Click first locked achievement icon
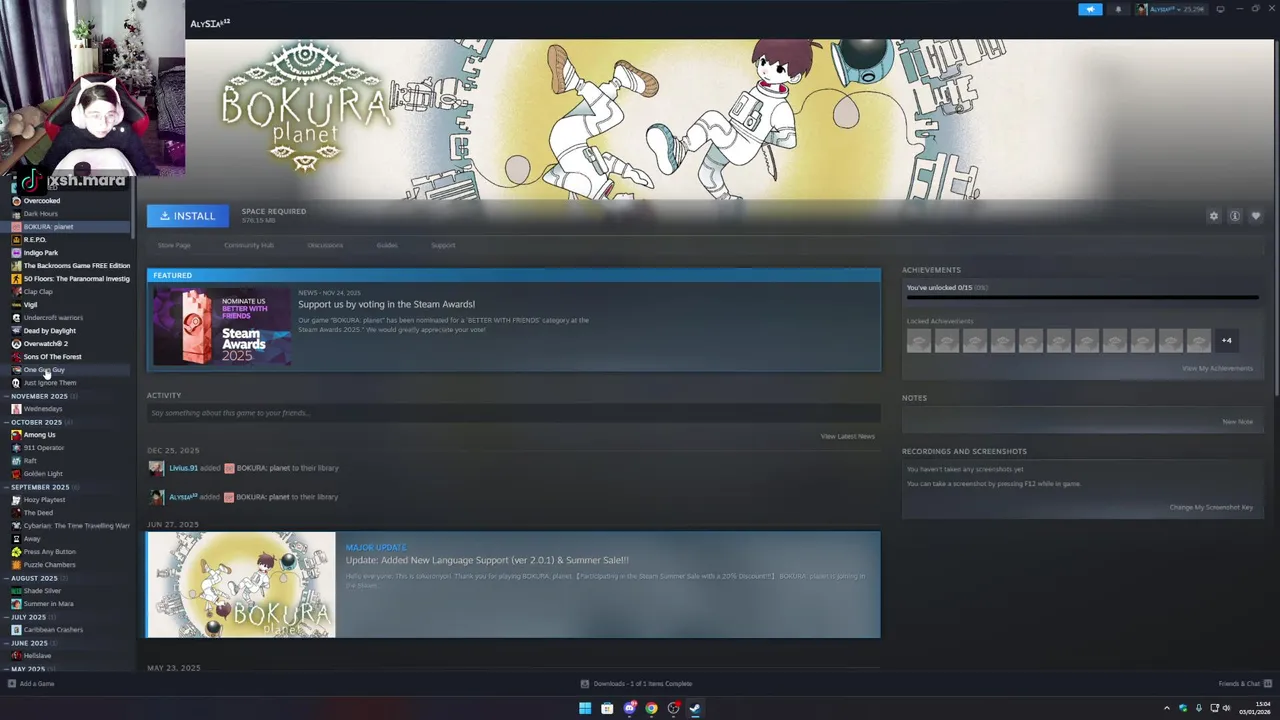The height and width of the screenshot is (720, 1280). coord(919,341)
